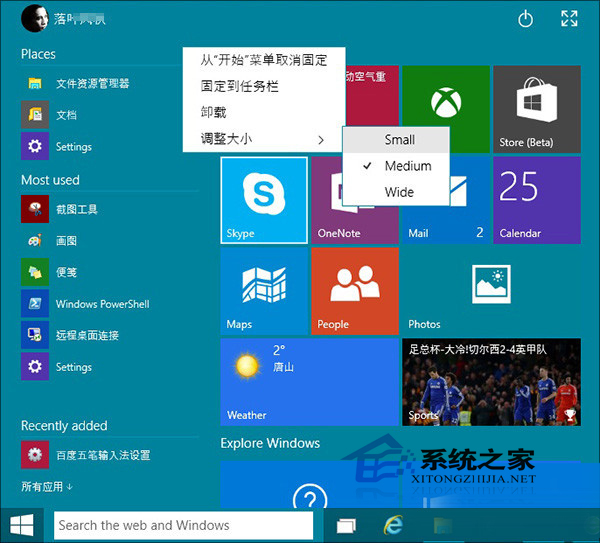
Task: Launch Windows PowerShell
Action: 109,303
